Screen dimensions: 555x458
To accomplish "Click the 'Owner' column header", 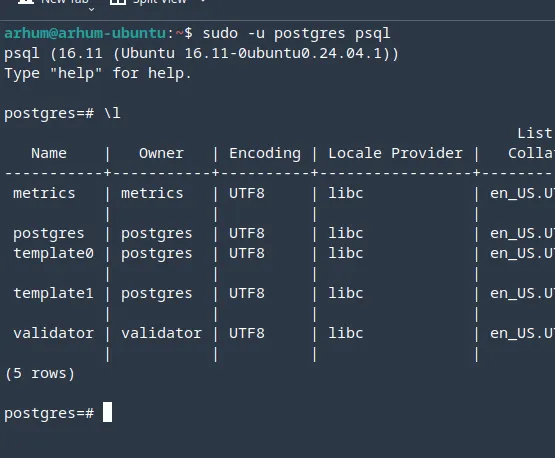I will 161,154.
